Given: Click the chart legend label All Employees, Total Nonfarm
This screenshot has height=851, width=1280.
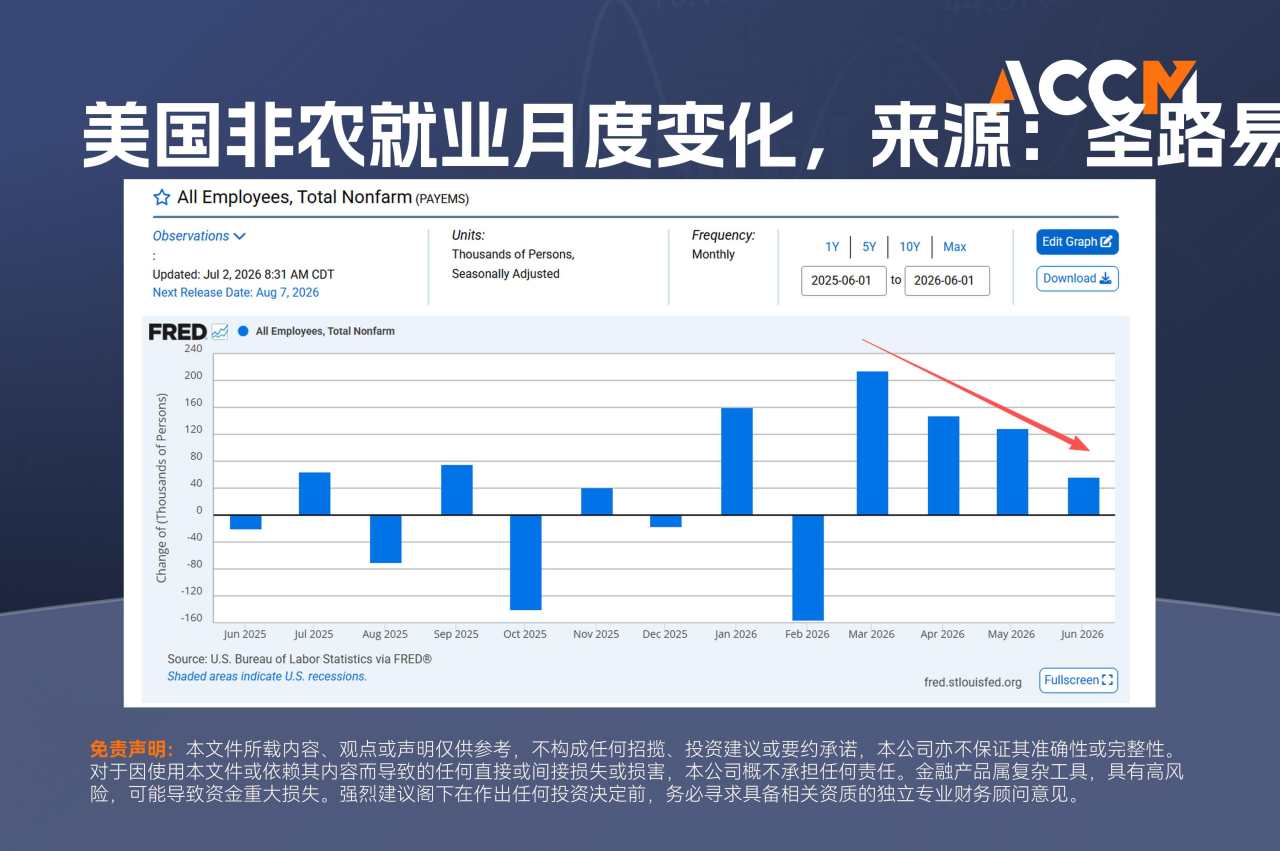Looking at the screenshot, I should [x=325, y=331].
